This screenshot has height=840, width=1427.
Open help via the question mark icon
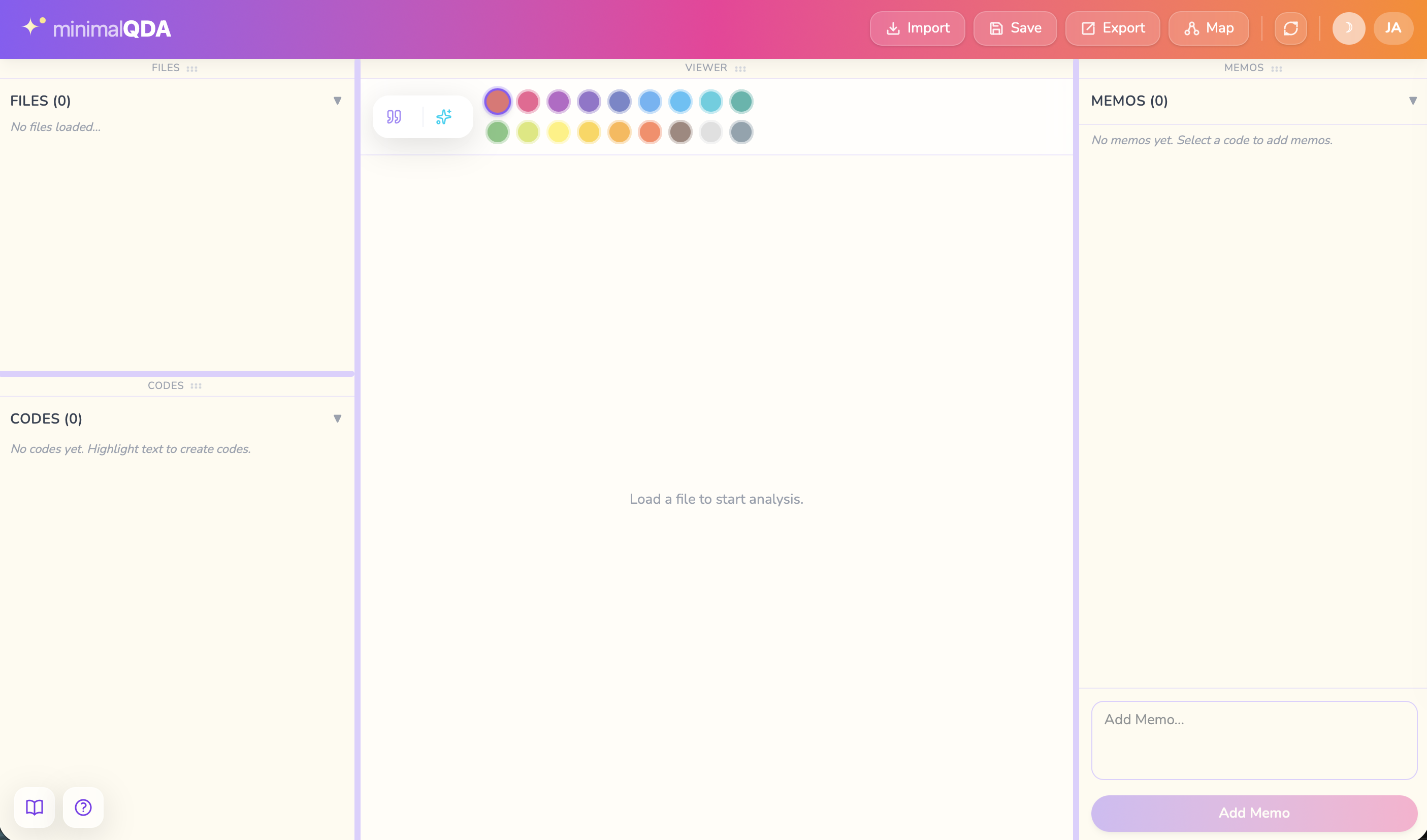(x=83, y=807)
